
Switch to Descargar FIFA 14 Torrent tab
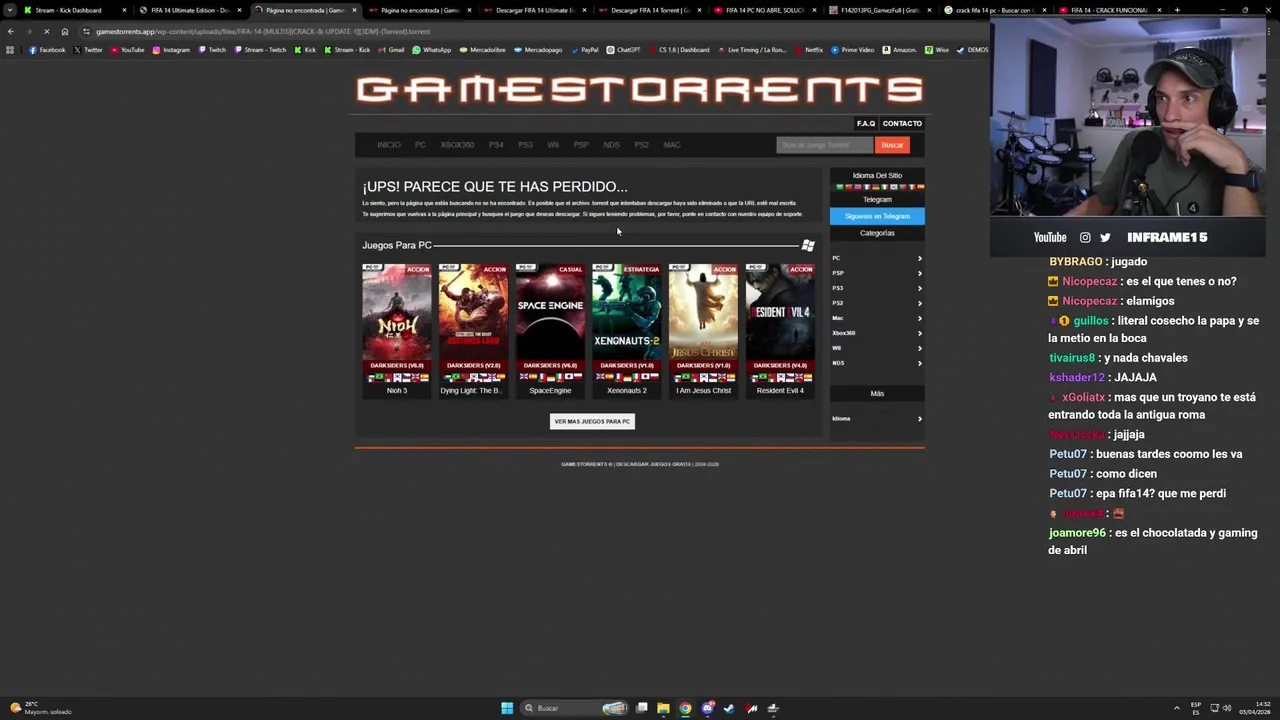coord(650,10)
